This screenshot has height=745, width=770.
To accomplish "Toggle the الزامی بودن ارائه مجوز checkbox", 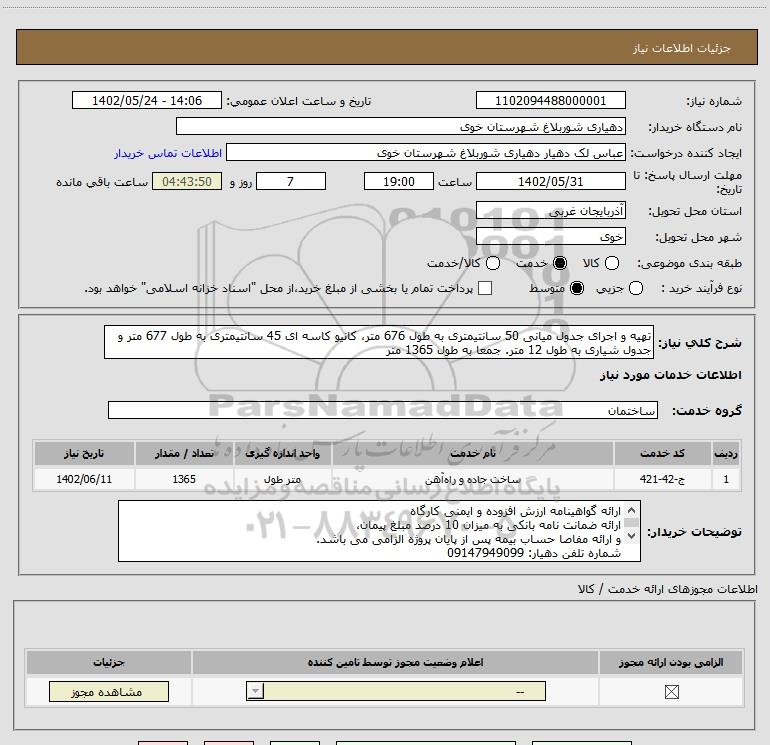I will [671, 692].
